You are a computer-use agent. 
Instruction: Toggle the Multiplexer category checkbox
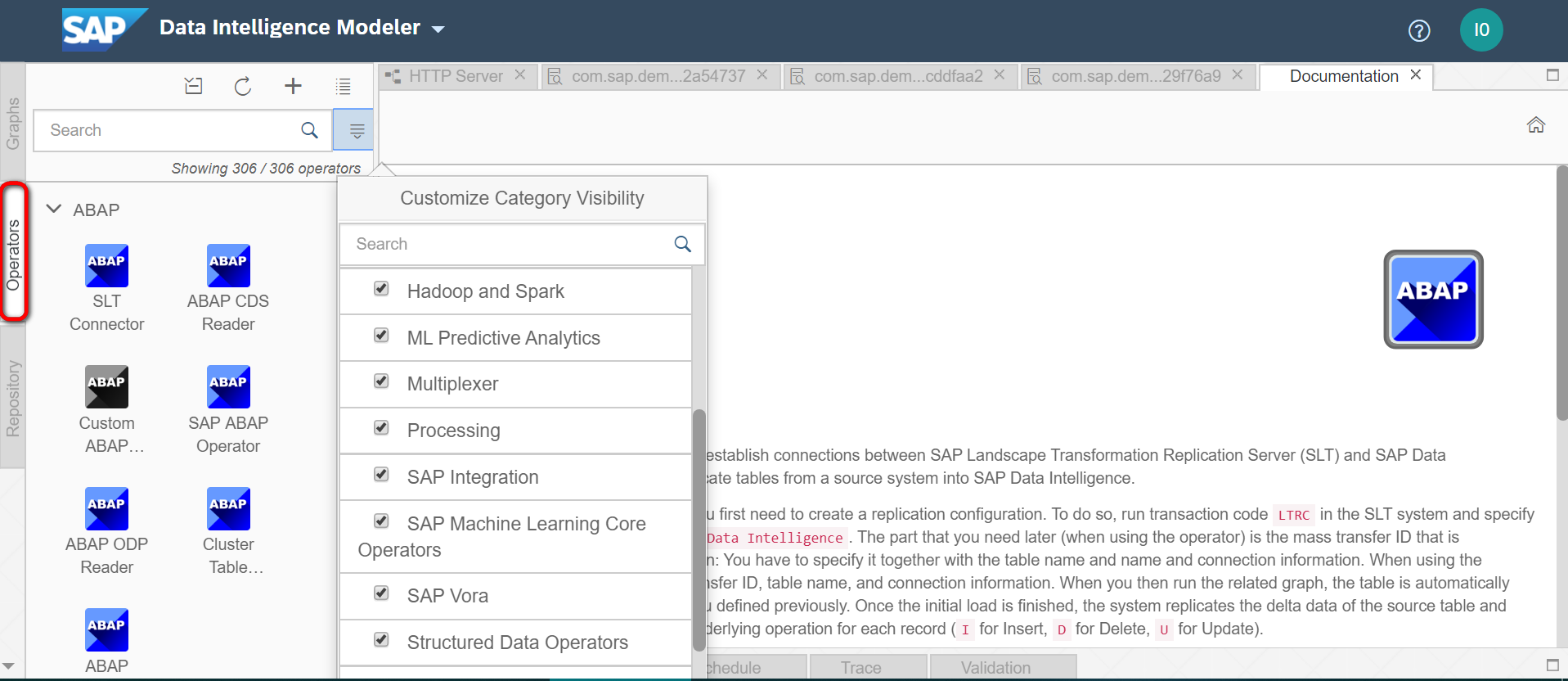pyautogui.click(x=381, y=381)
